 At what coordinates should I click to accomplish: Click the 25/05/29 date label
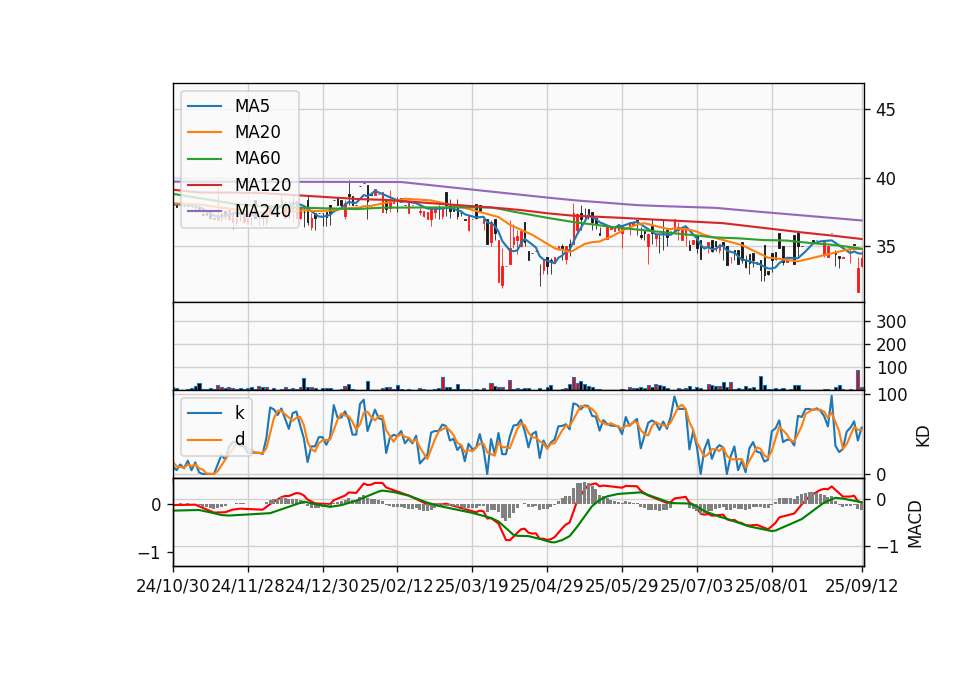coord(621,586)
